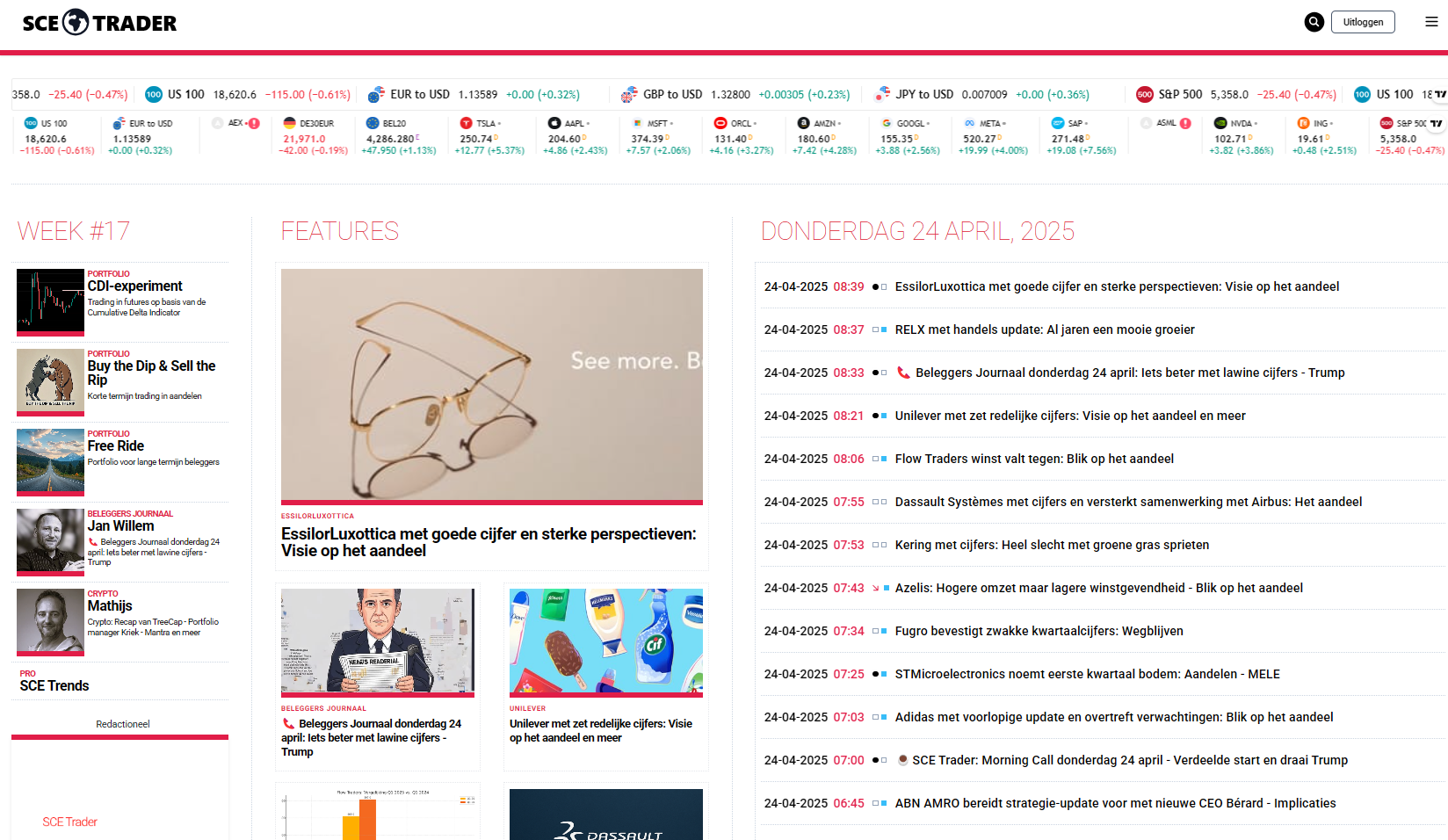Open the CDI-experiment portfolio thumbnail
This screenshot has width=1448, height=840.
(50, 302)
